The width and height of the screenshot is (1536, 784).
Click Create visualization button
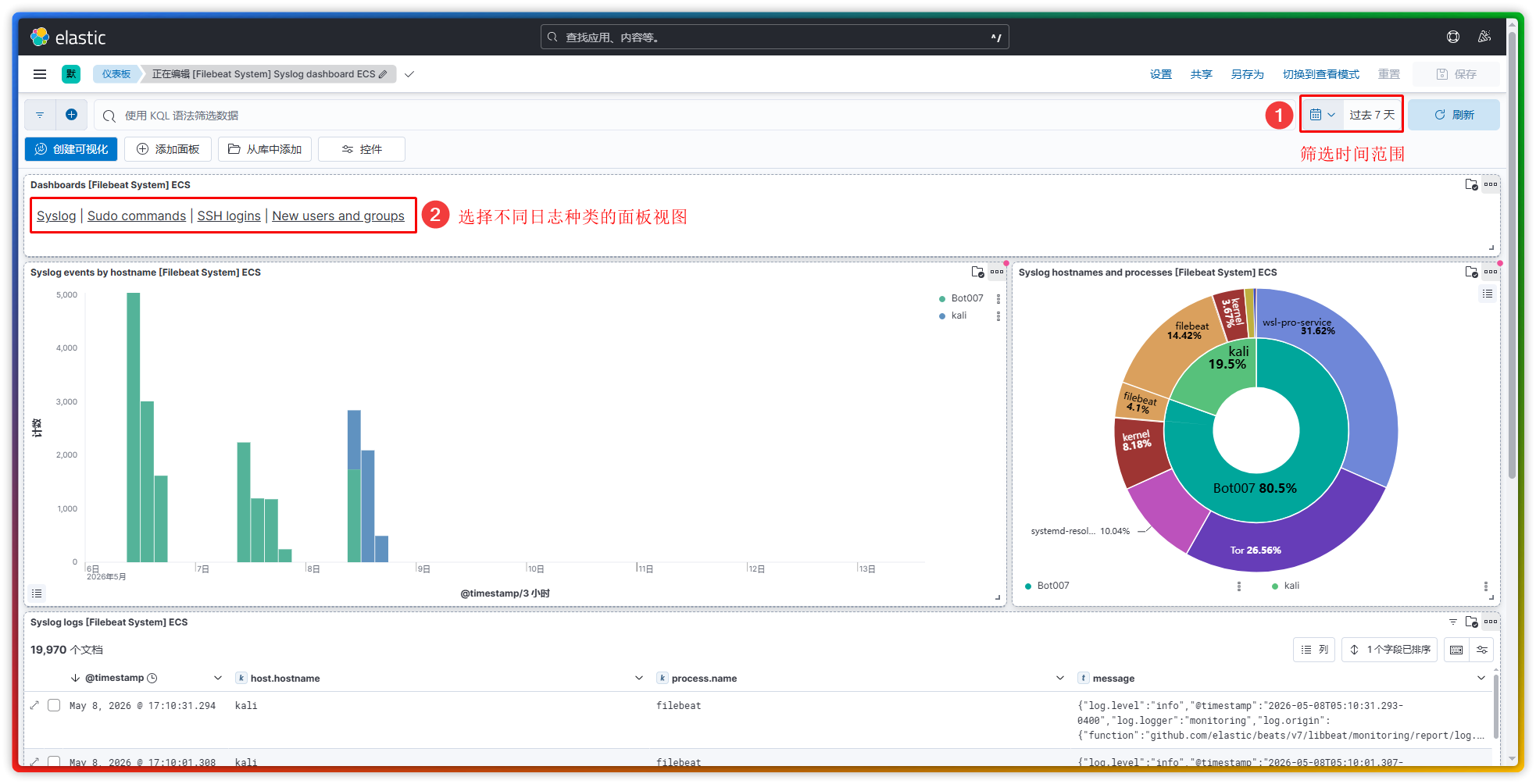[71, 149]
